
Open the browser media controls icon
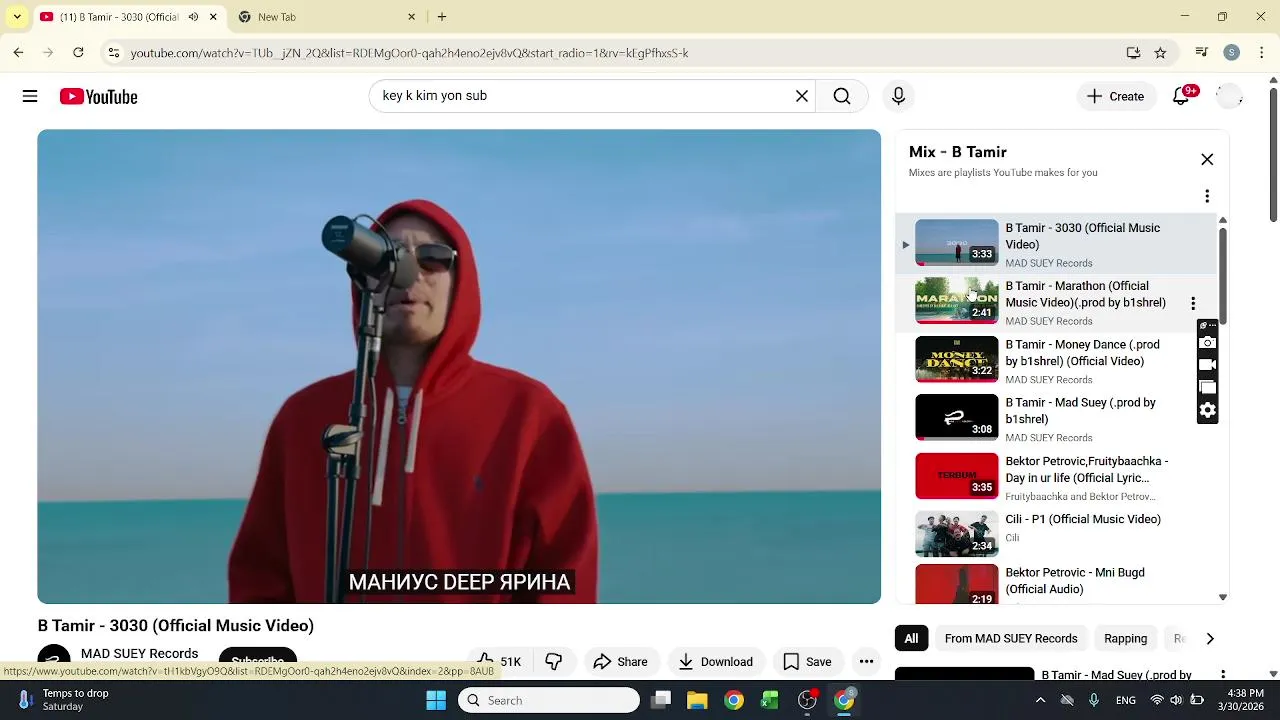(1202, 53)
